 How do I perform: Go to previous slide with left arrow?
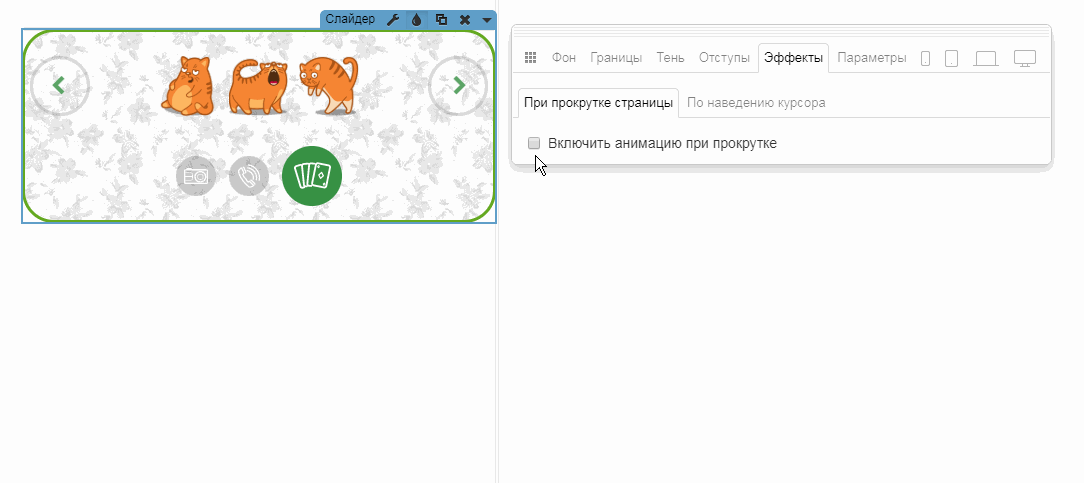tap(59, 86)
